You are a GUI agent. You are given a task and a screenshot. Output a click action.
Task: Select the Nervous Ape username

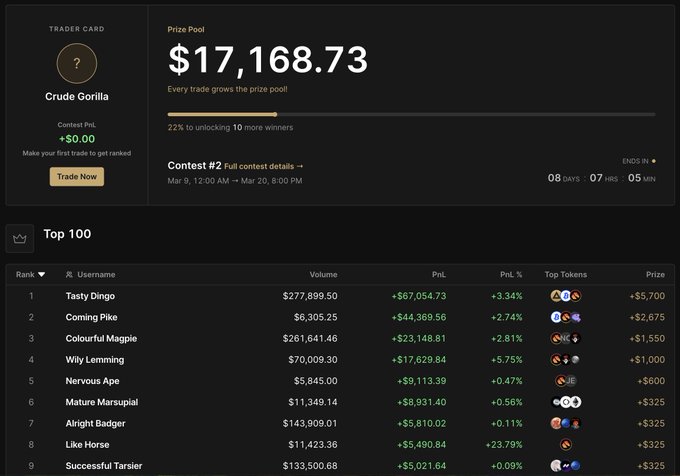tap(92, 381)
